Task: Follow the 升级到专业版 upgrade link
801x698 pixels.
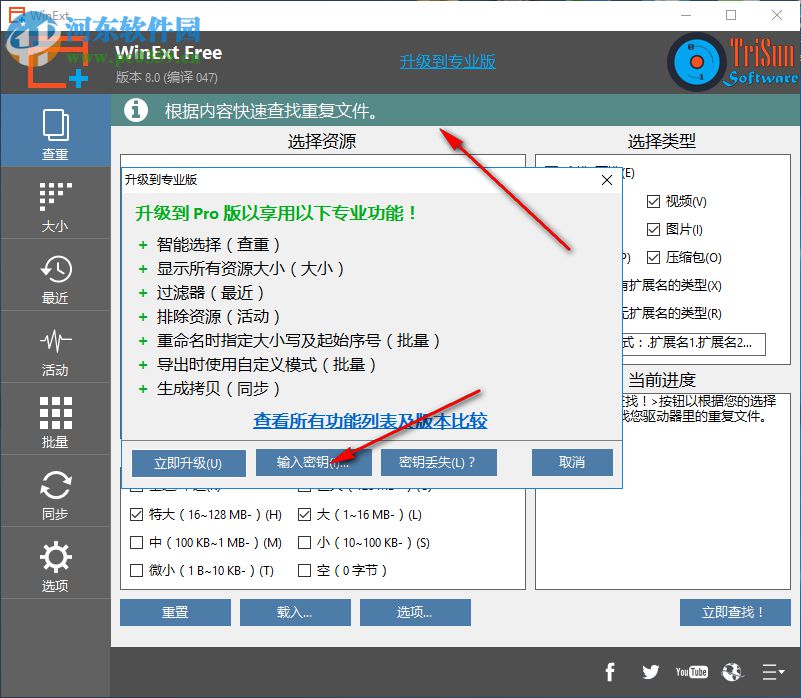Action: tap(447, 61)
